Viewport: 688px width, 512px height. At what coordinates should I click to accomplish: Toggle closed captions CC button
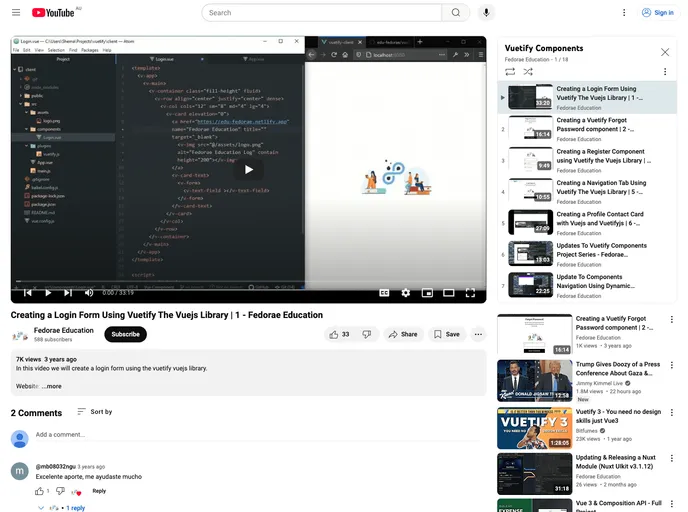384,293
